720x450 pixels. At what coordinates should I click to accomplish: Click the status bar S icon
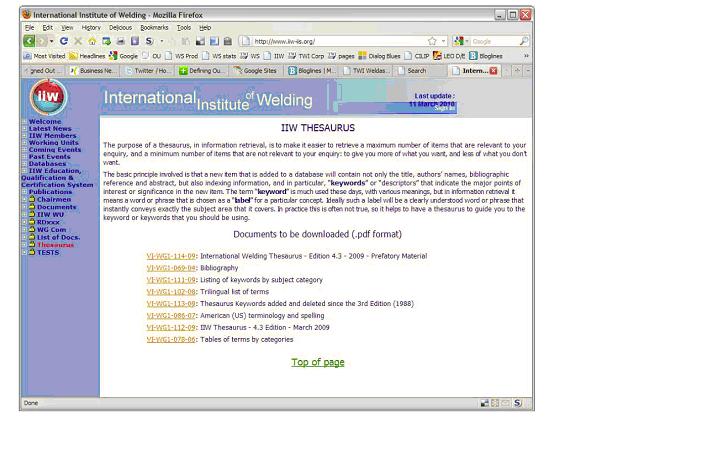[518, 403]
